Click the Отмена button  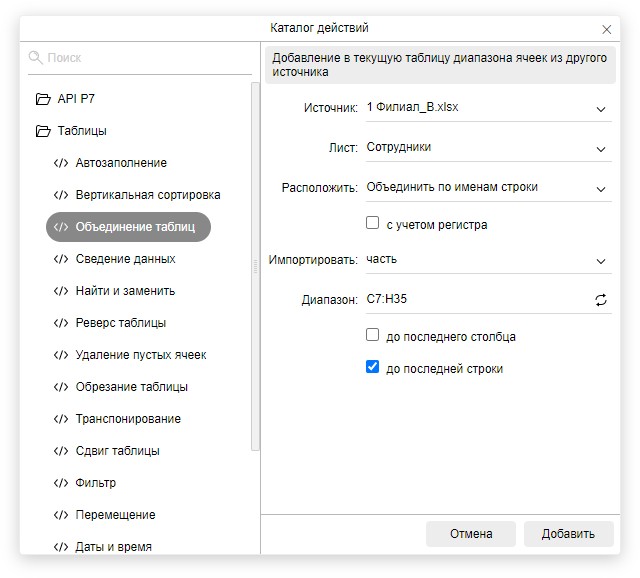click(471, 534)
